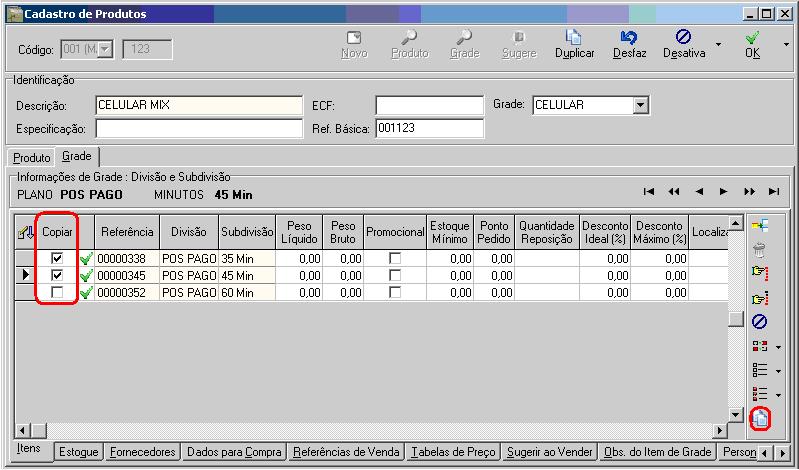
Task: Click the Especificação input field
Action: (x=199, y=128)
